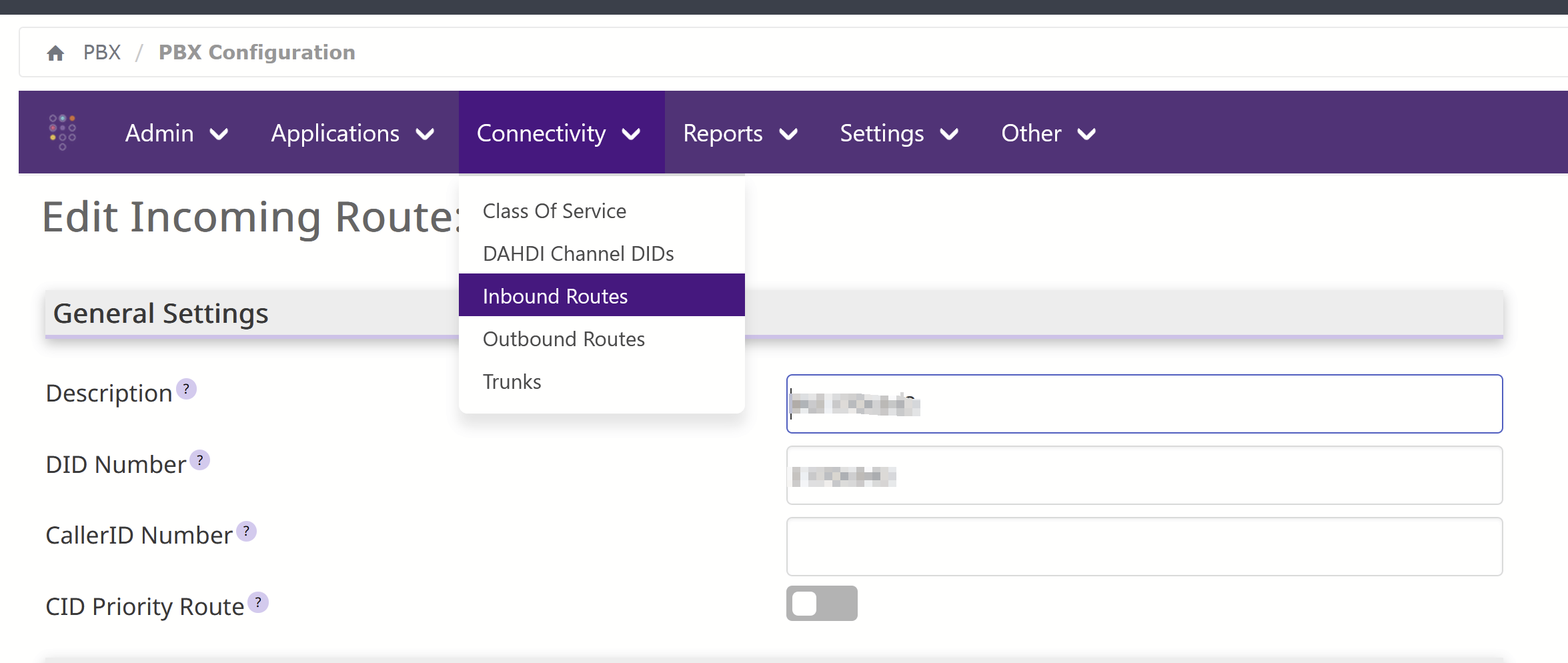Image resolution: width=1568 pixels, height=663 pixels.
Task: Select Class Of Service menu entry
Action: [x=602, y=211]
